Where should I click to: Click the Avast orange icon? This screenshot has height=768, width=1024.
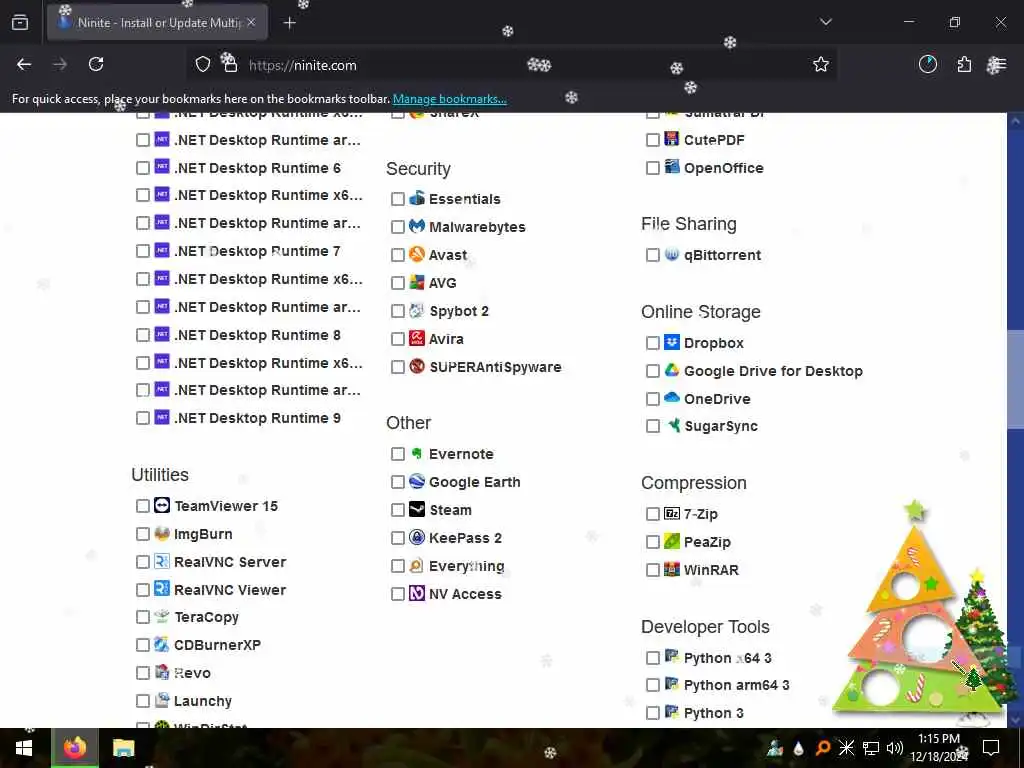(417, 254)
